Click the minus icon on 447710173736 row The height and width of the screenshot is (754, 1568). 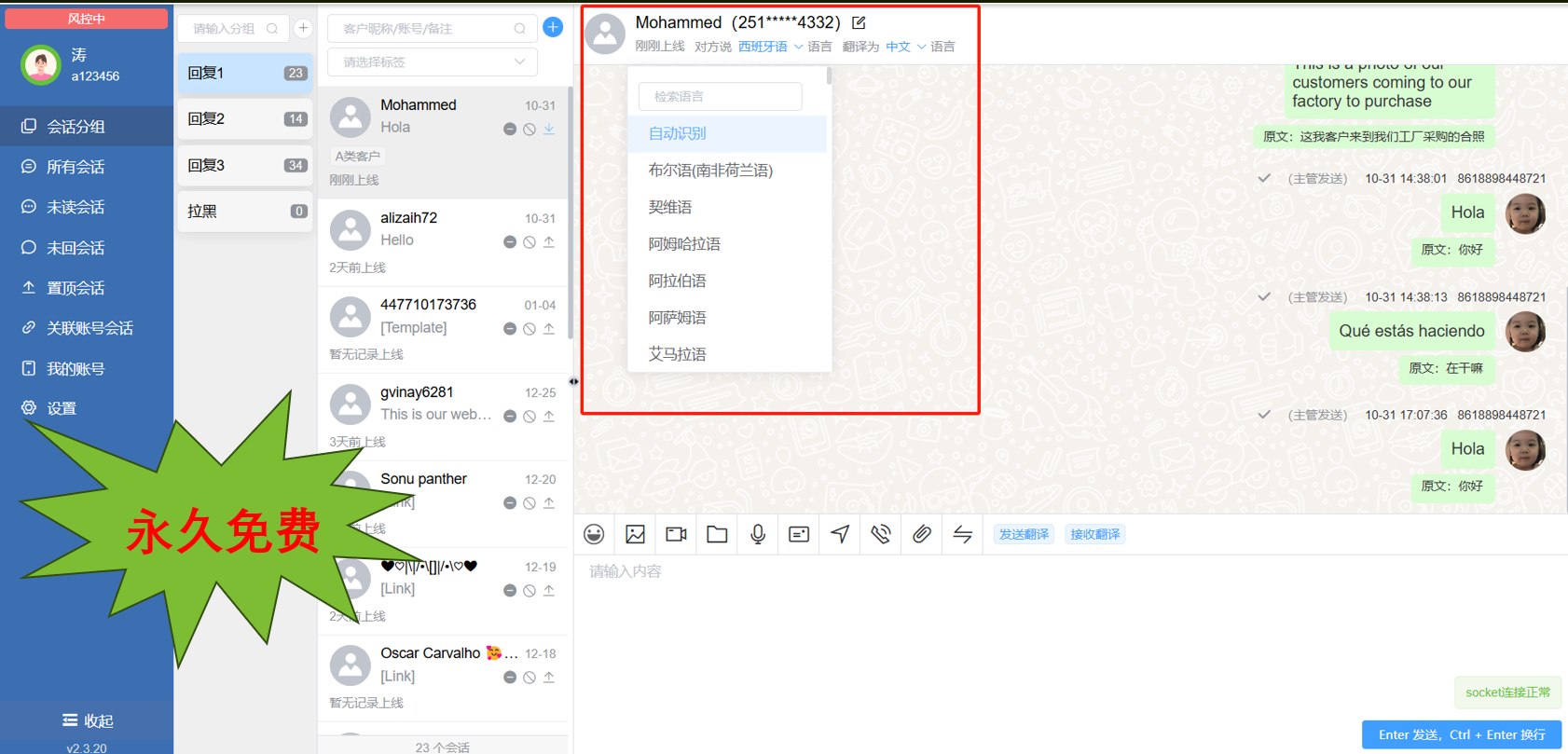pyautogui.click(x=510, y=329)
